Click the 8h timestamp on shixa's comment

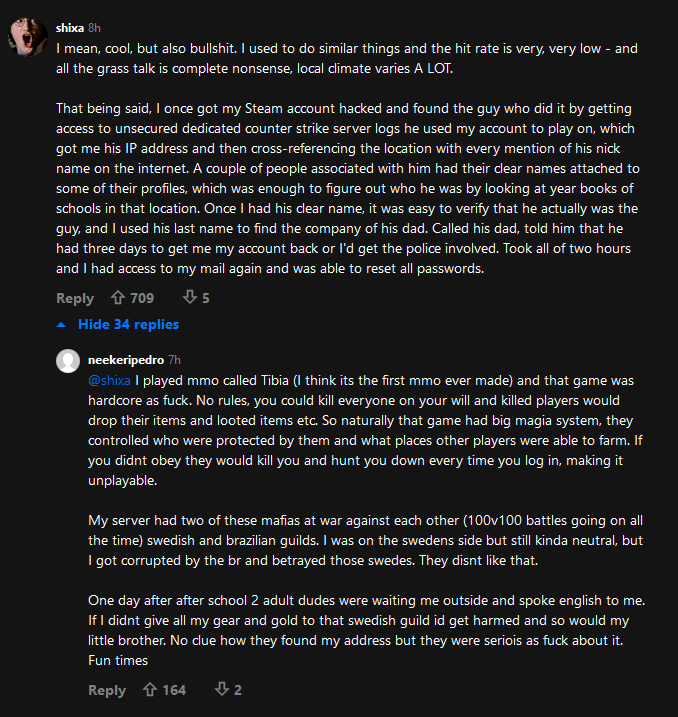pyautogui.click(x=94, y=28)
